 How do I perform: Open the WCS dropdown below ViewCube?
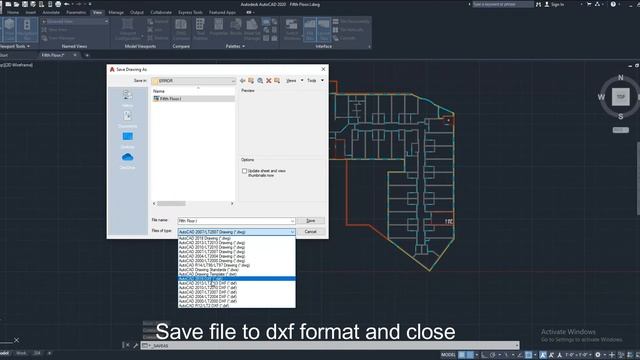tap(620, 130)
